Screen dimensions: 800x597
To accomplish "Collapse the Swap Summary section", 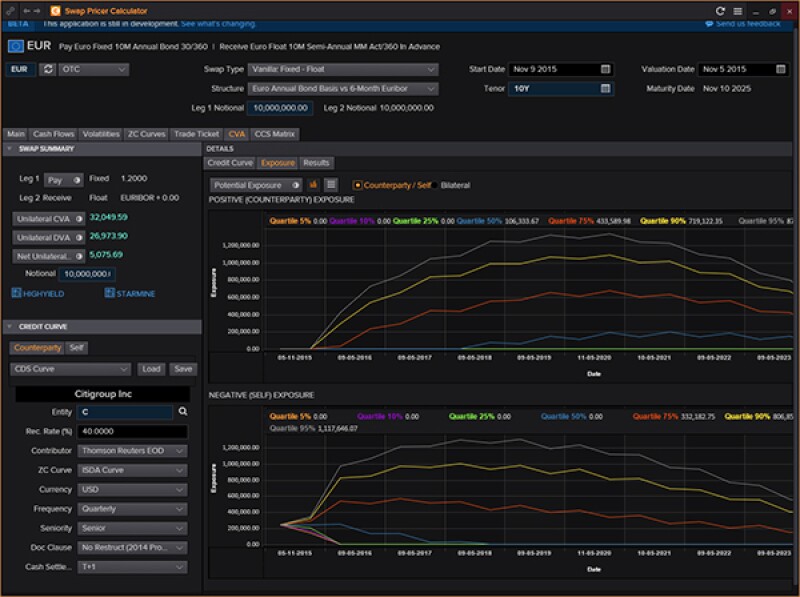I will 9,148.
